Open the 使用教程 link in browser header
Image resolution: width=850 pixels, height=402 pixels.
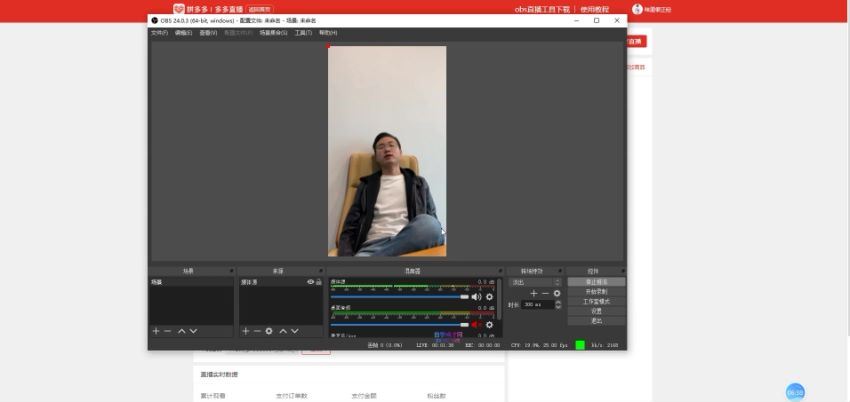coord(595,9)
